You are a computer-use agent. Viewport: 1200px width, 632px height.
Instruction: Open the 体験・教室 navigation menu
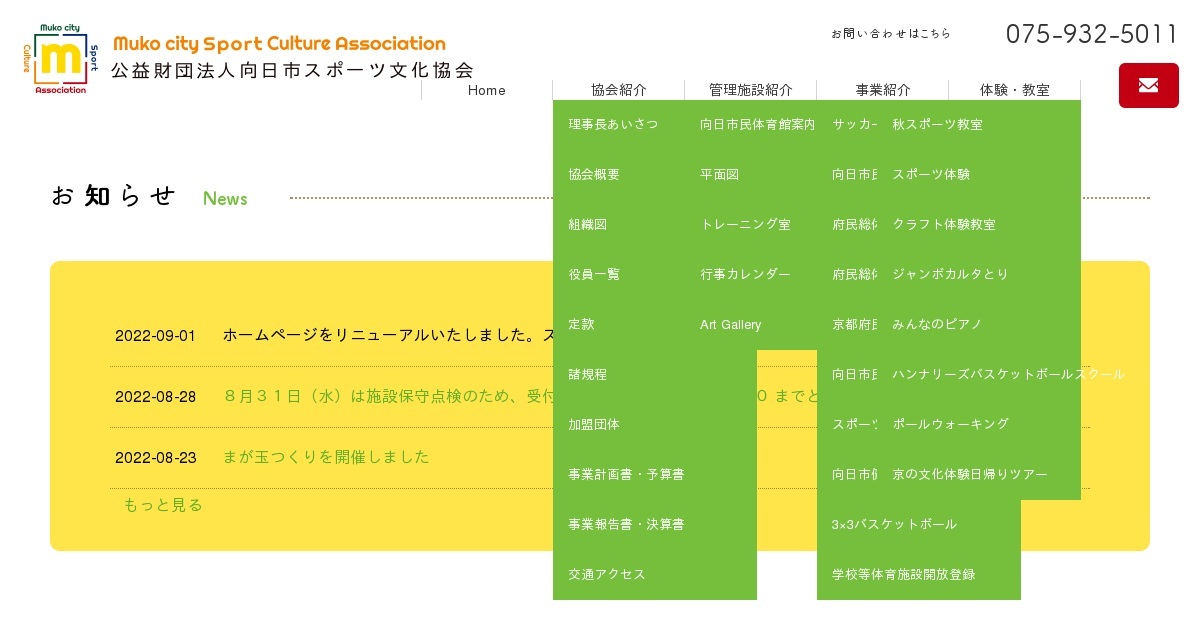point(1014,90)
